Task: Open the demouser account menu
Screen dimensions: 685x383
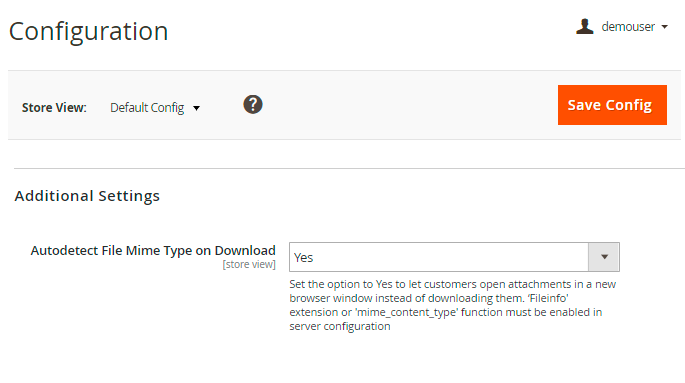Action: [x=622, y=27]
